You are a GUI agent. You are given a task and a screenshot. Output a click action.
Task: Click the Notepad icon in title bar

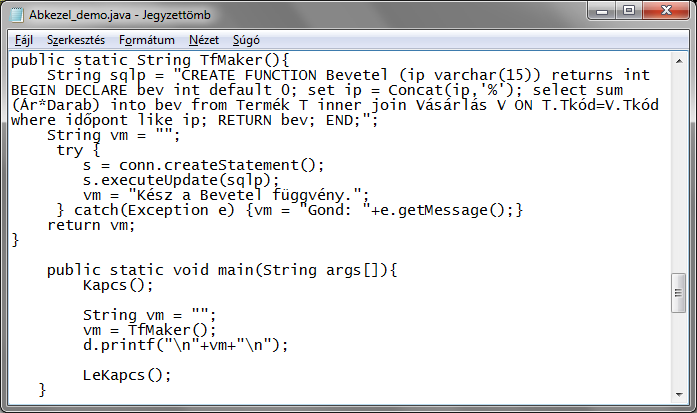point(17,15)
